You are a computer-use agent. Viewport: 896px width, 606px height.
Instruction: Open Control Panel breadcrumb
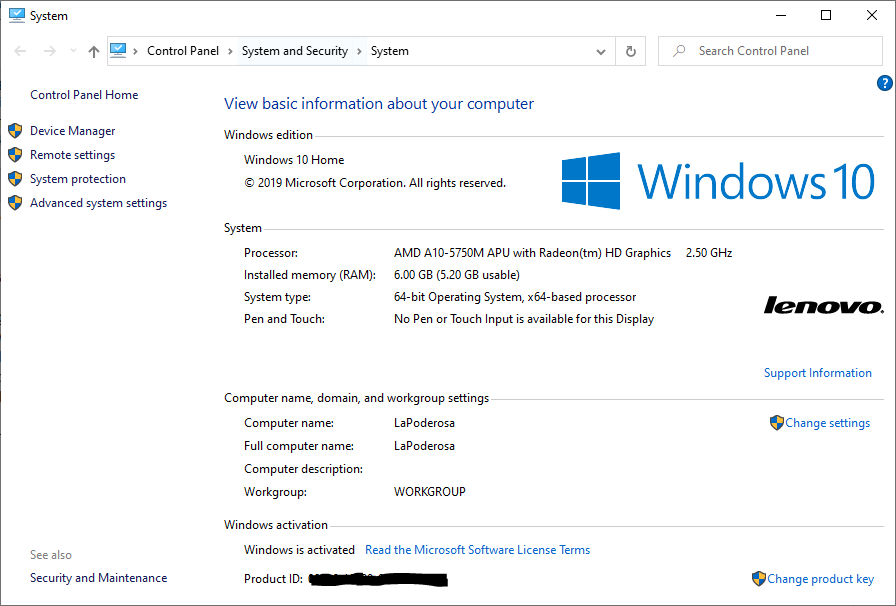click(183, 51)
